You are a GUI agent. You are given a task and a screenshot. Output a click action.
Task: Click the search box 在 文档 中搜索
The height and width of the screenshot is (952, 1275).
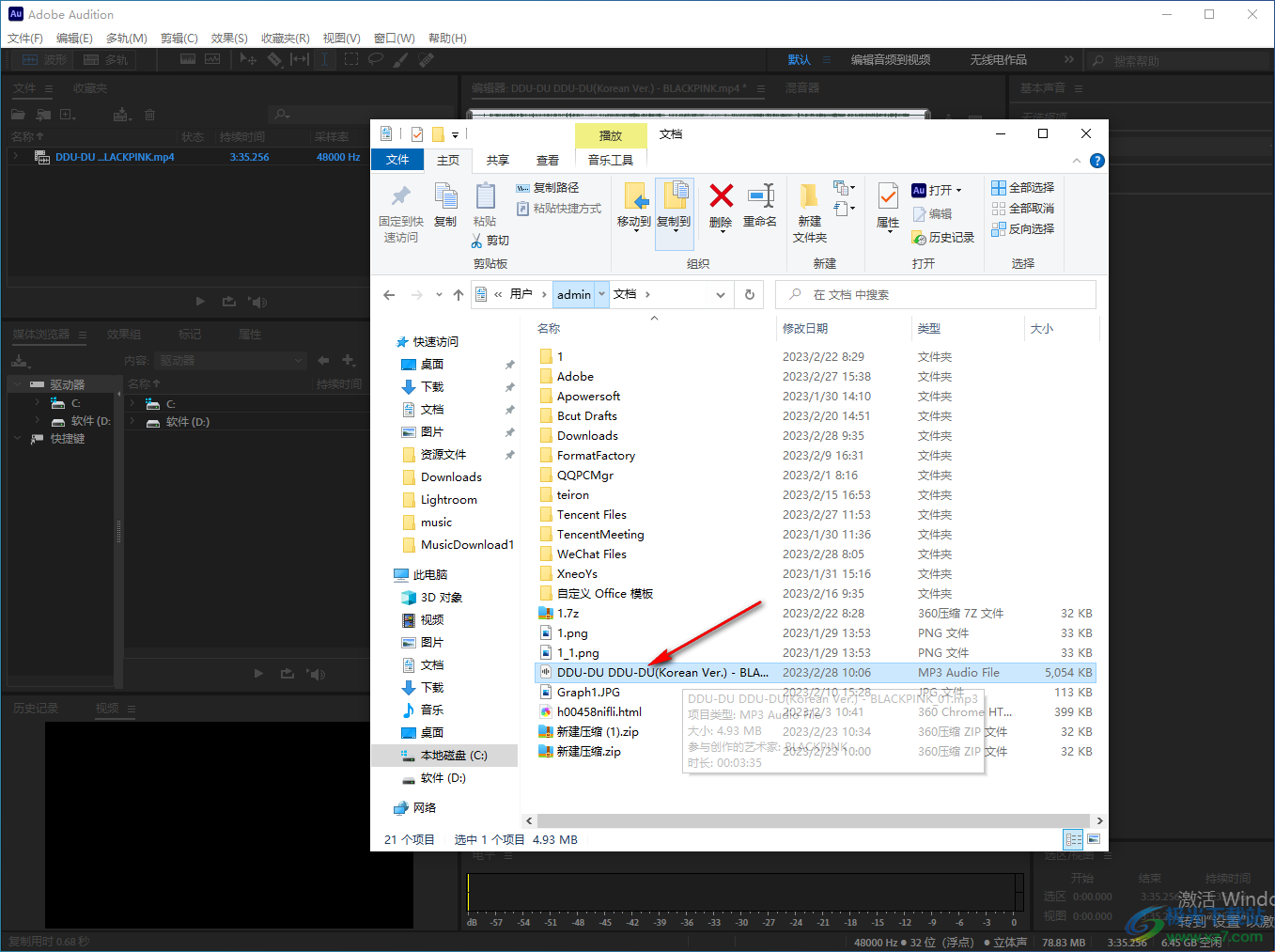(936, 294)
